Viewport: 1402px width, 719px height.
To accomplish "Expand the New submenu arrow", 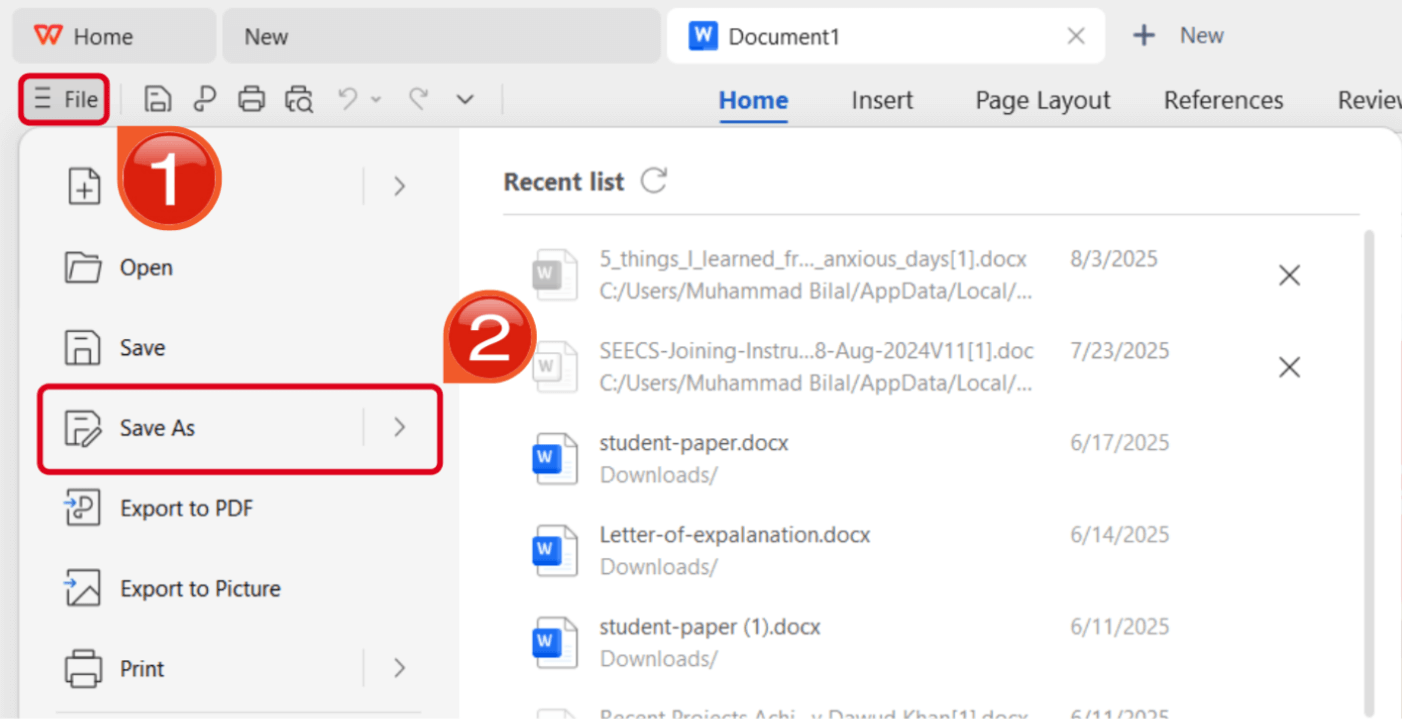I will (x=399, y=186).
